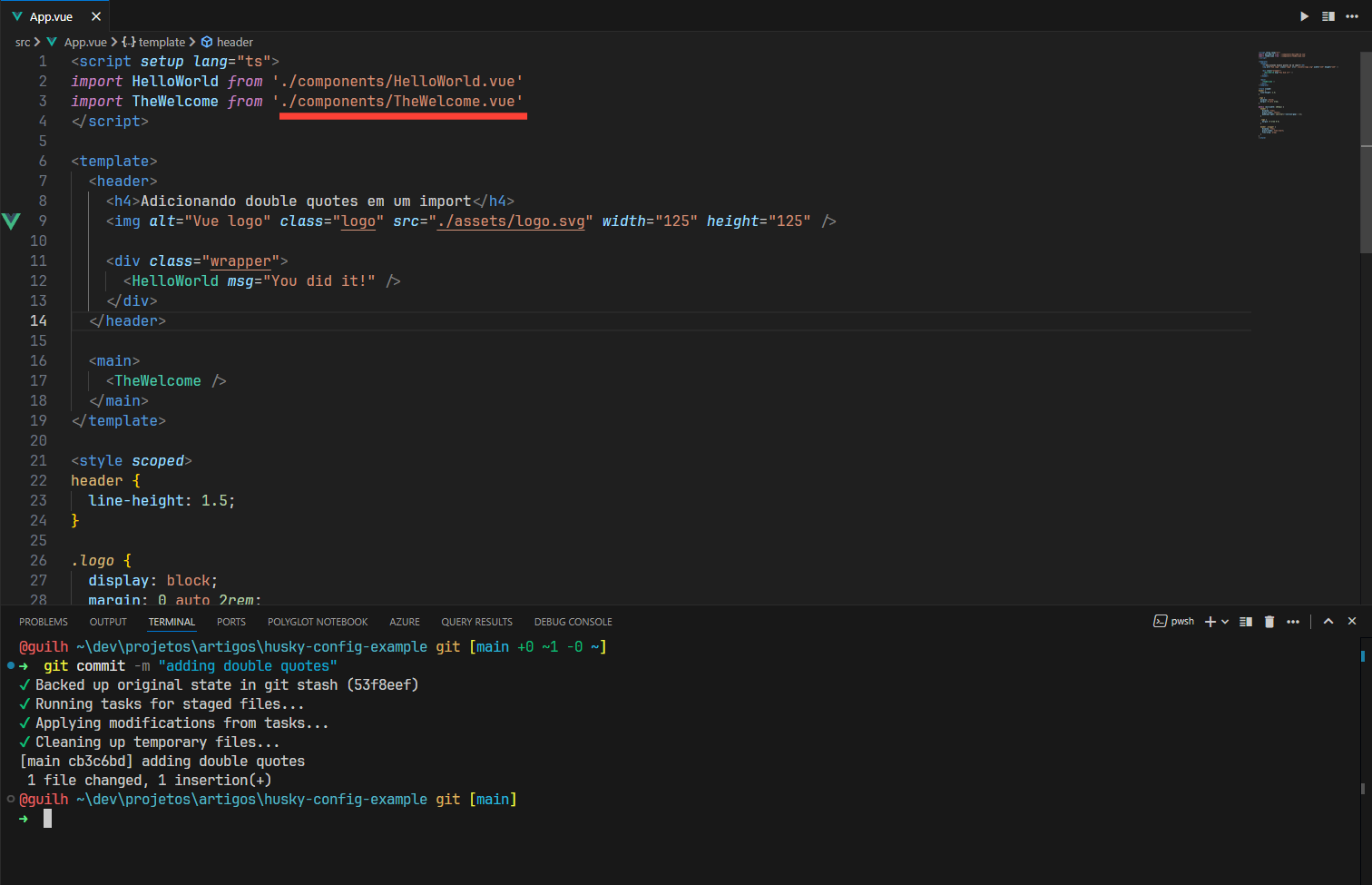This screenshot has height=885, width=1372.
Task: Click the src breadcrumb folder
Action: [23, 42]
